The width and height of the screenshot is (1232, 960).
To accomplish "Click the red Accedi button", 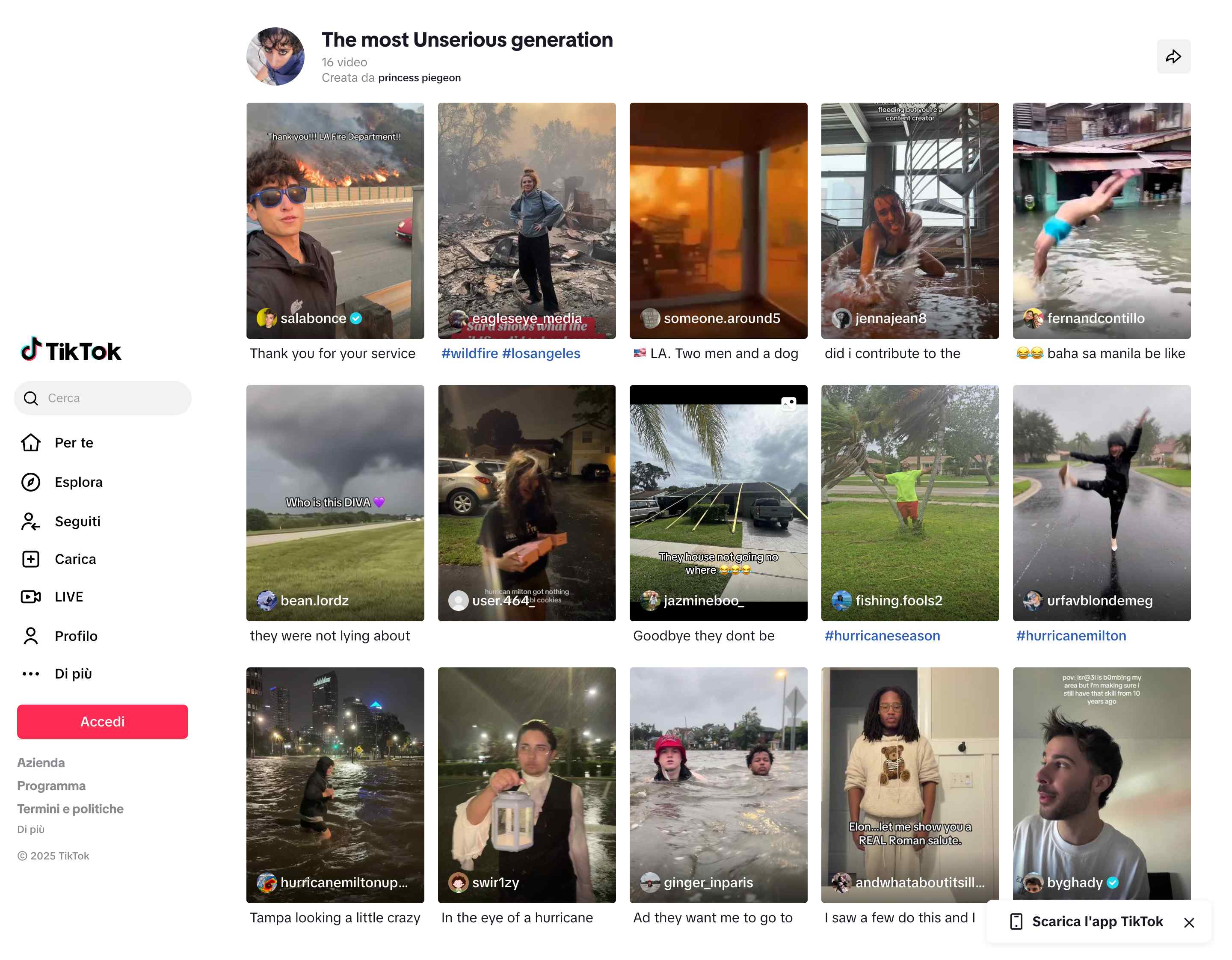I will point(102,721).
